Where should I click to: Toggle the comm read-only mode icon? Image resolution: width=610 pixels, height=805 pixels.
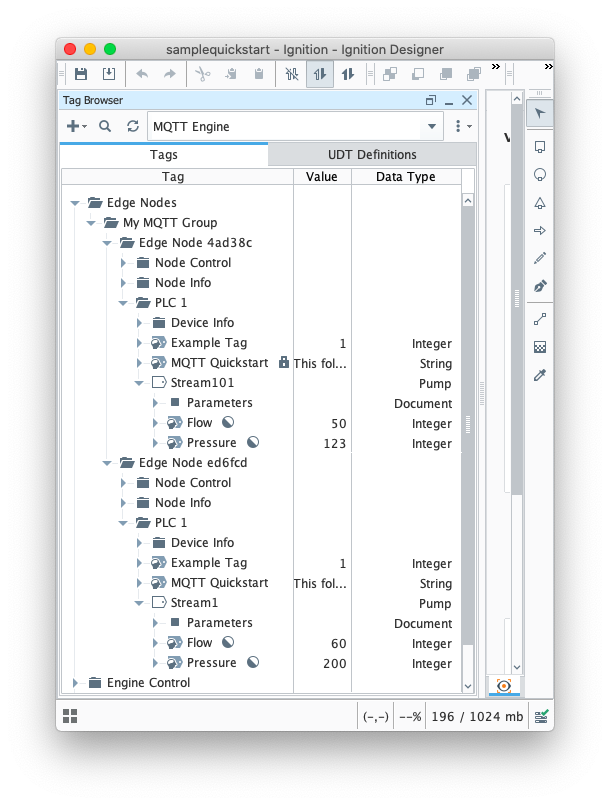tap(320, 74)
